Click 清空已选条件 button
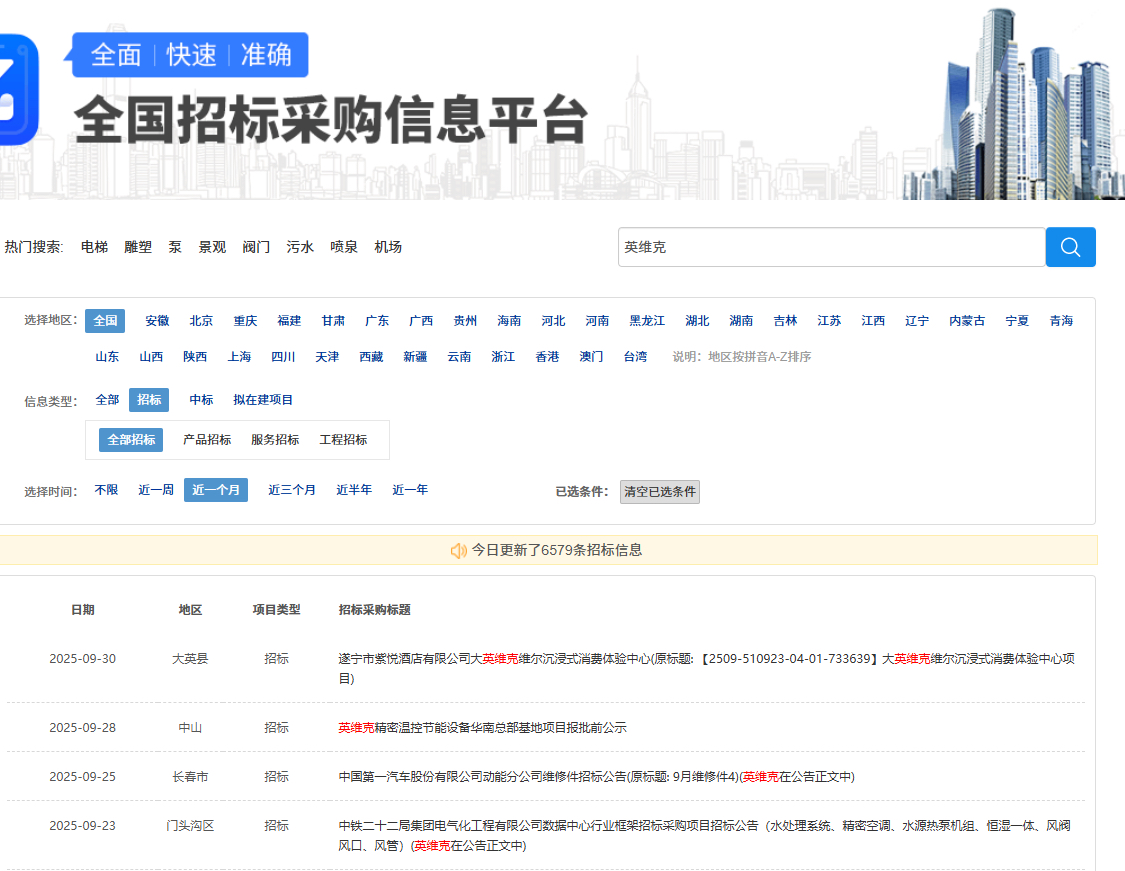This screenshot has width=1125, height=871. (659, 492)
